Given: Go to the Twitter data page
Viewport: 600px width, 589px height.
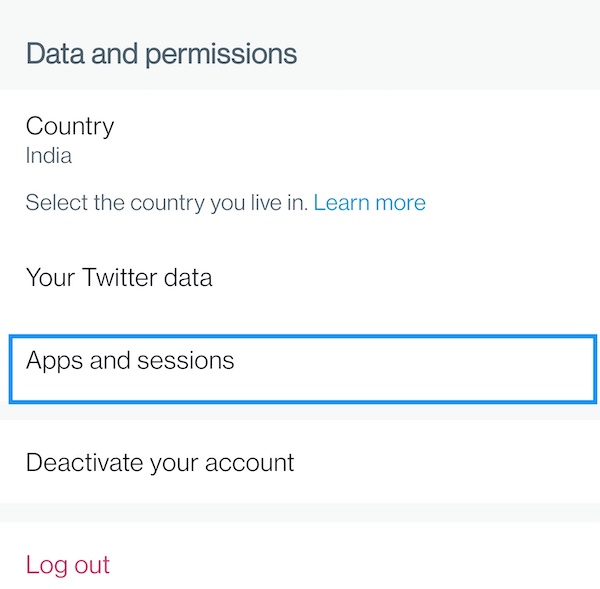Looking at the screenshot, I should (x=119, y=277).
